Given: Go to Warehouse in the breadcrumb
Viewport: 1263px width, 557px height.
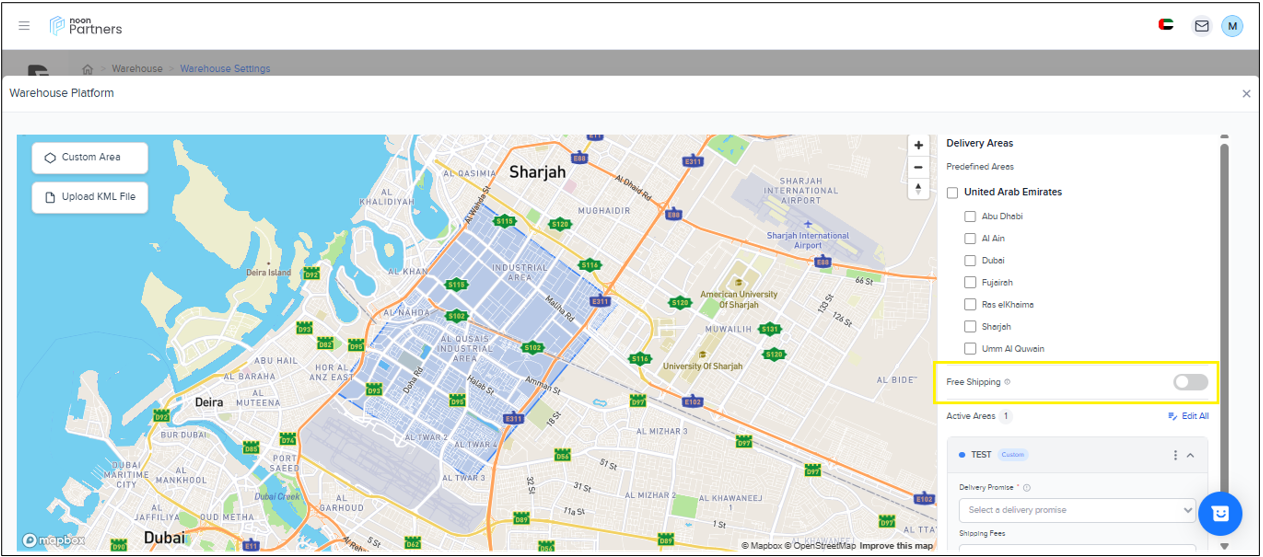Looking at the screenshot, I should pos(137,69).
